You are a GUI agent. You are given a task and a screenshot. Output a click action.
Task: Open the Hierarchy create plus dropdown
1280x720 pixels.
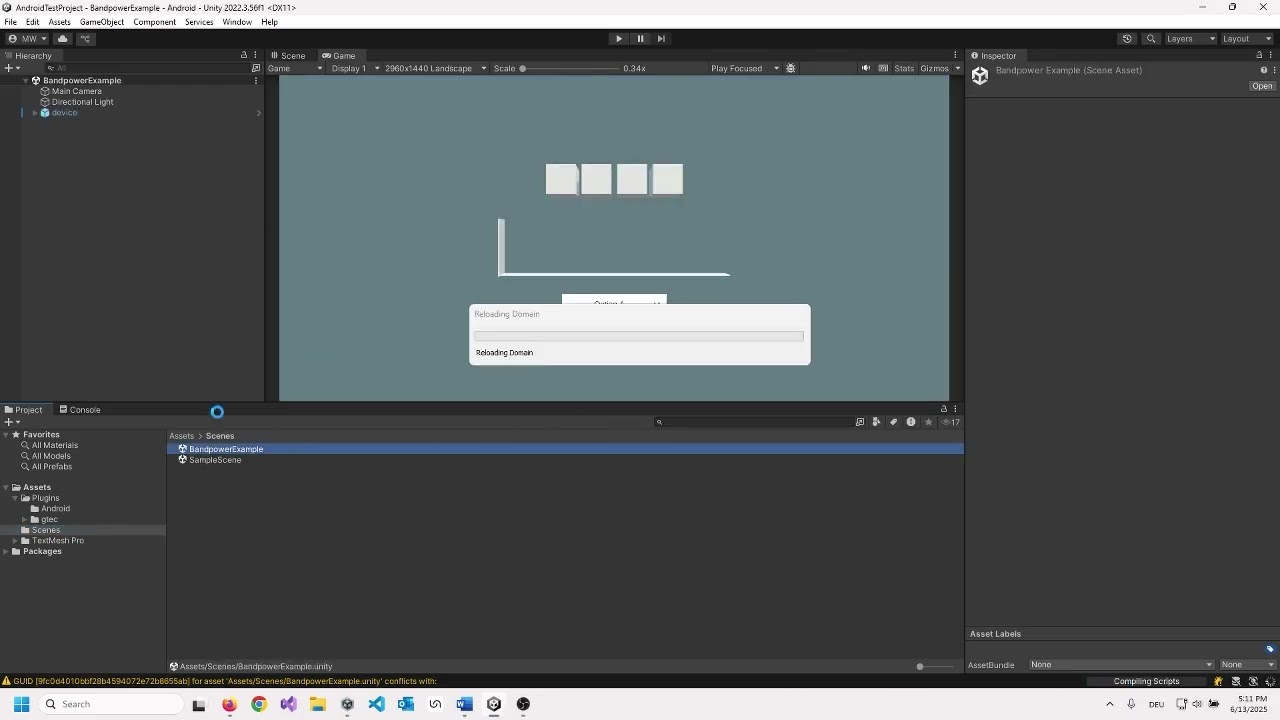click(11, 68)
